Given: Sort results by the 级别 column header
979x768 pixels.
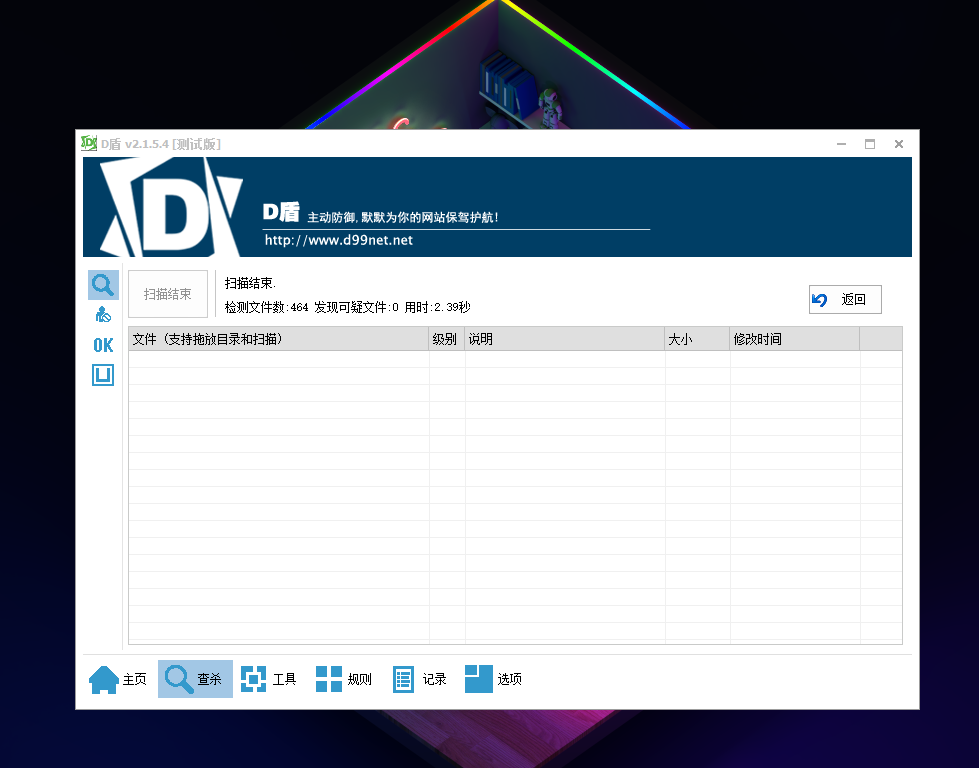Looking at the screenshot, I should point(446,338).
